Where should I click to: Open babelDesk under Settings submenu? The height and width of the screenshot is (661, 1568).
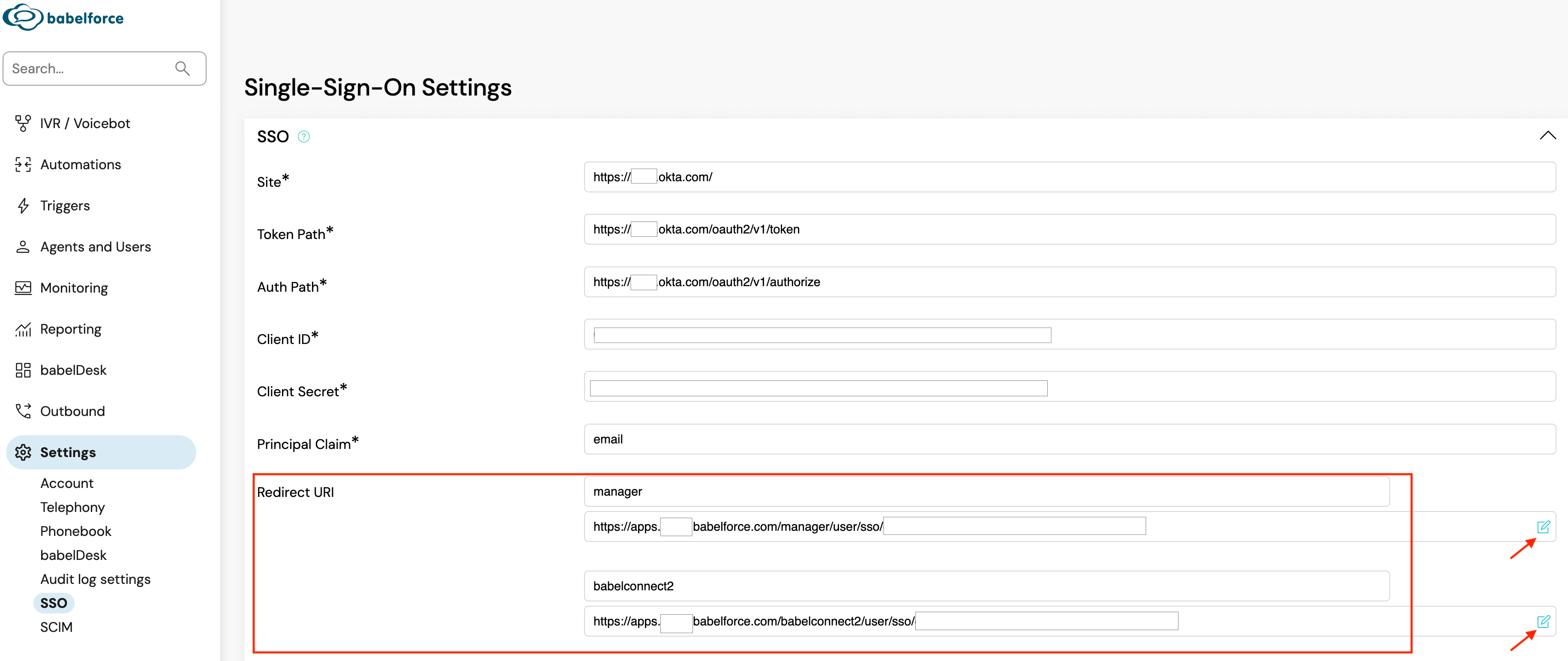73,555
